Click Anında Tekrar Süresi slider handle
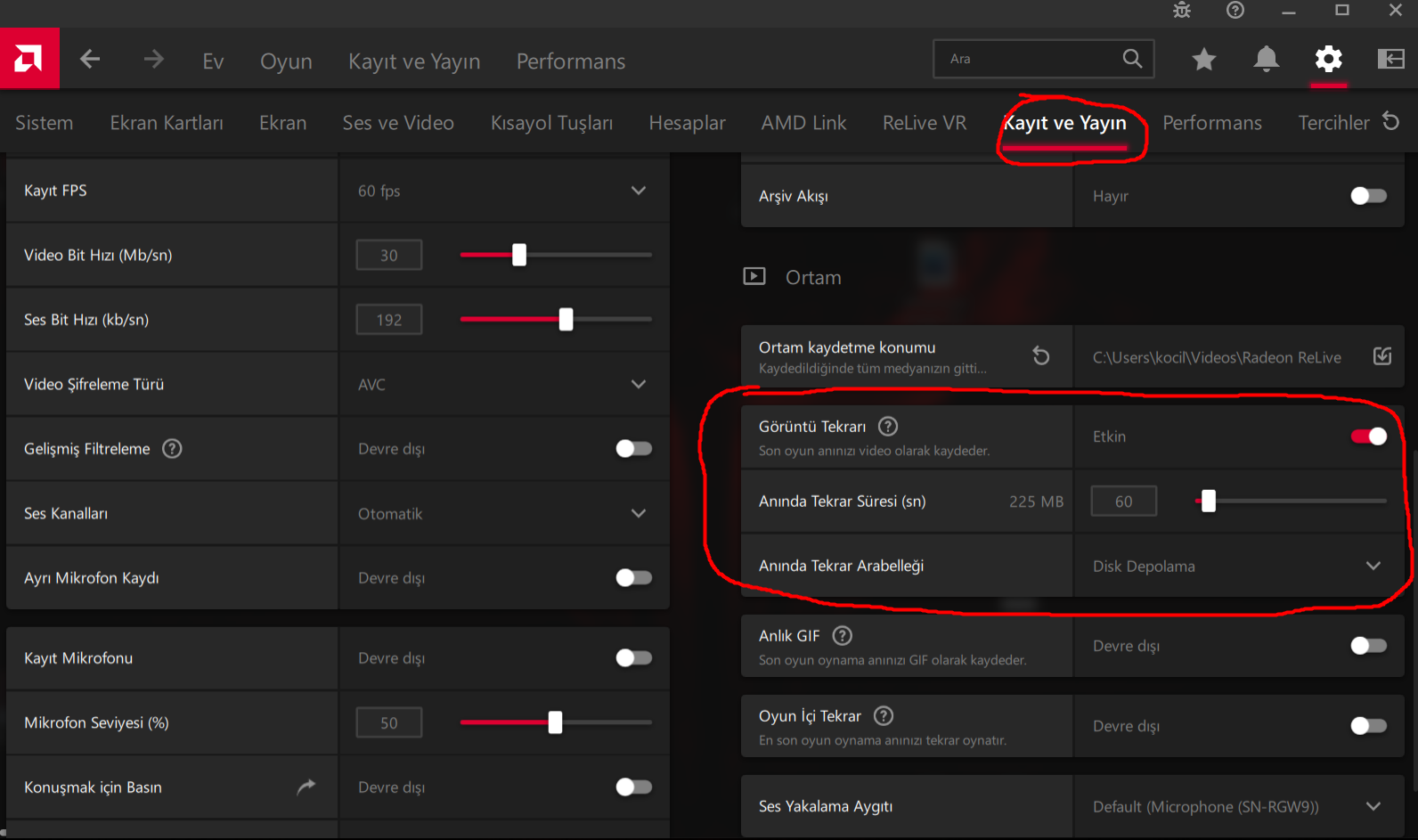 click(1209, 501)
